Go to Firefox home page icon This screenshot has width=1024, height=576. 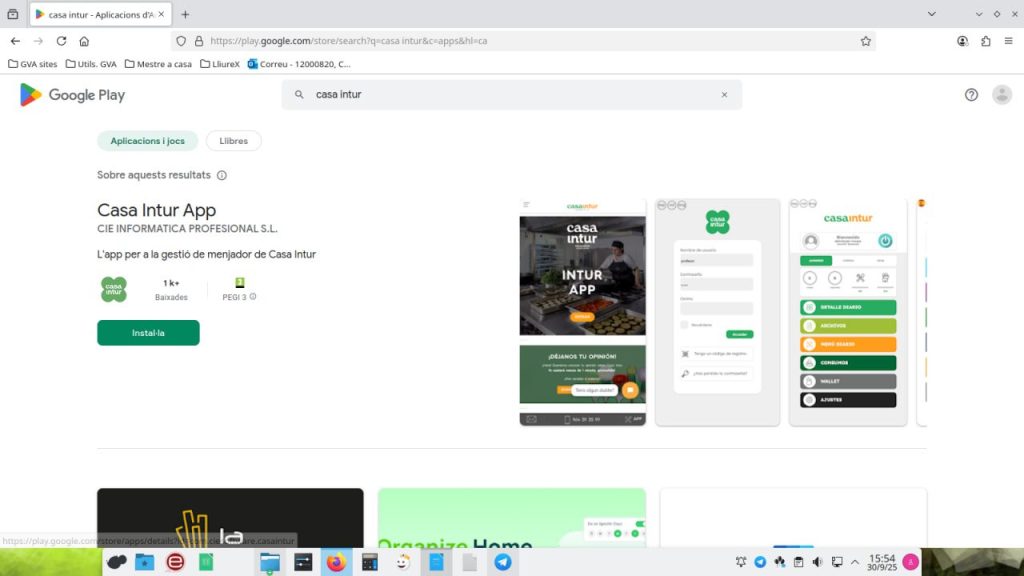pyautogui.click(x=84, y=41)
